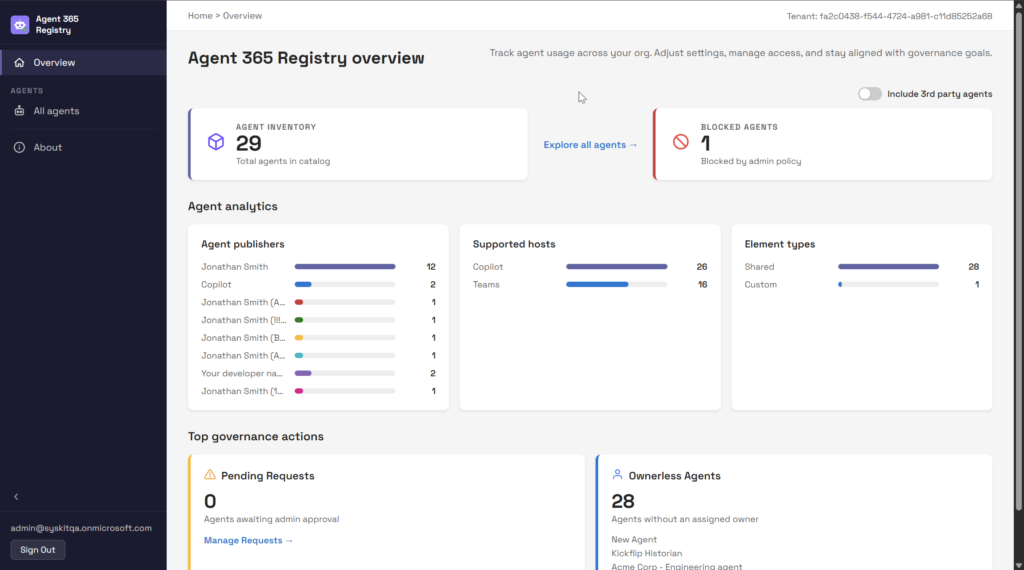Click the 0 pending requests count
Viewport: 1024px width, 570px height.
(x=210, y=501)
